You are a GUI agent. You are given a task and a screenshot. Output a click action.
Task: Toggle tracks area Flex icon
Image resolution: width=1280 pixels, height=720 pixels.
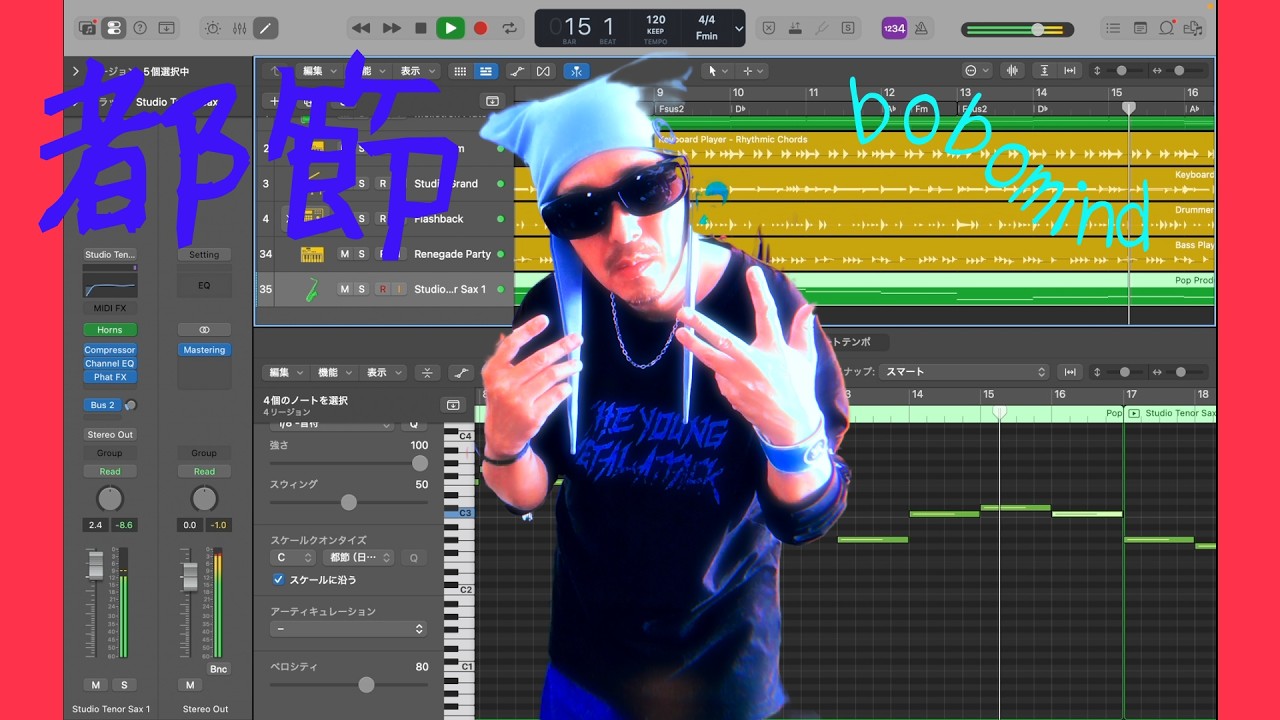(543, 71)
